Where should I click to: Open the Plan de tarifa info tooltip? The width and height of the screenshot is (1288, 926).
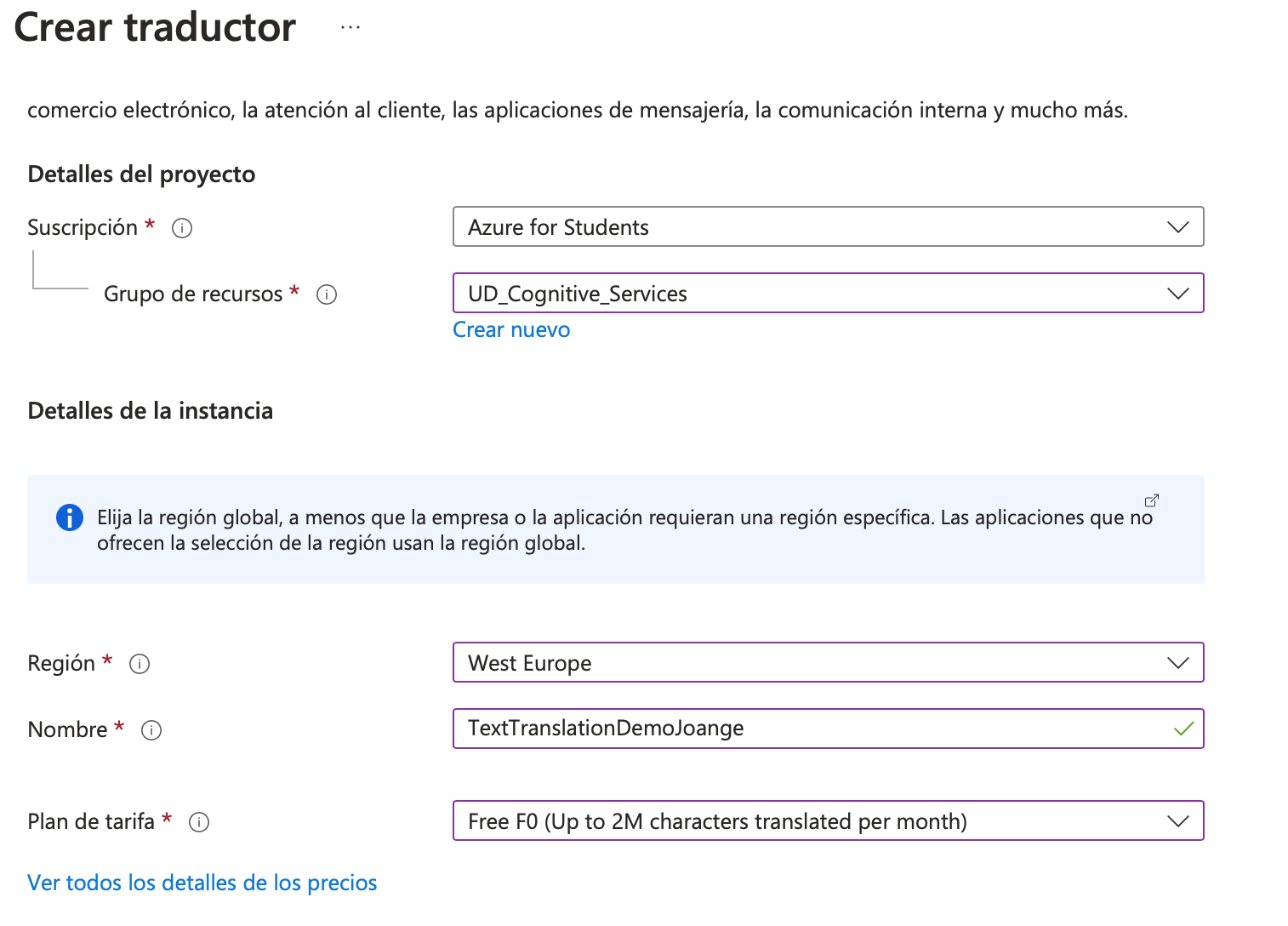tap(199, 821)
